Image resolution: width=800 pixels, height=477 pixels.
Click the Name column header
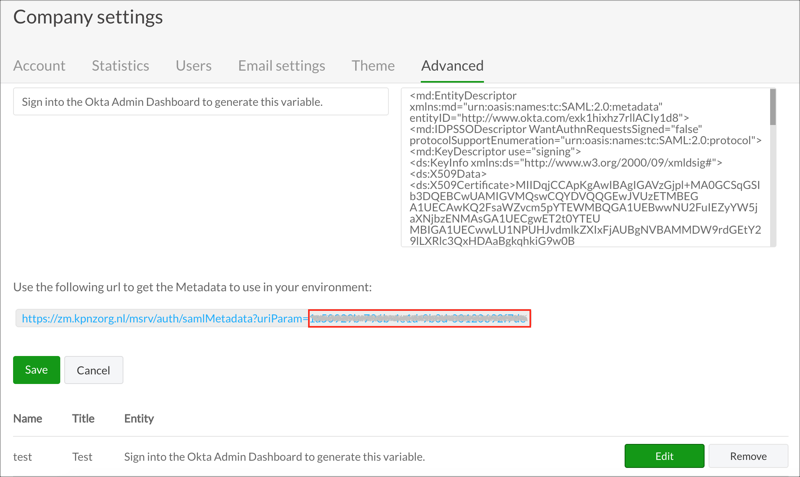(x=28, y=419)
